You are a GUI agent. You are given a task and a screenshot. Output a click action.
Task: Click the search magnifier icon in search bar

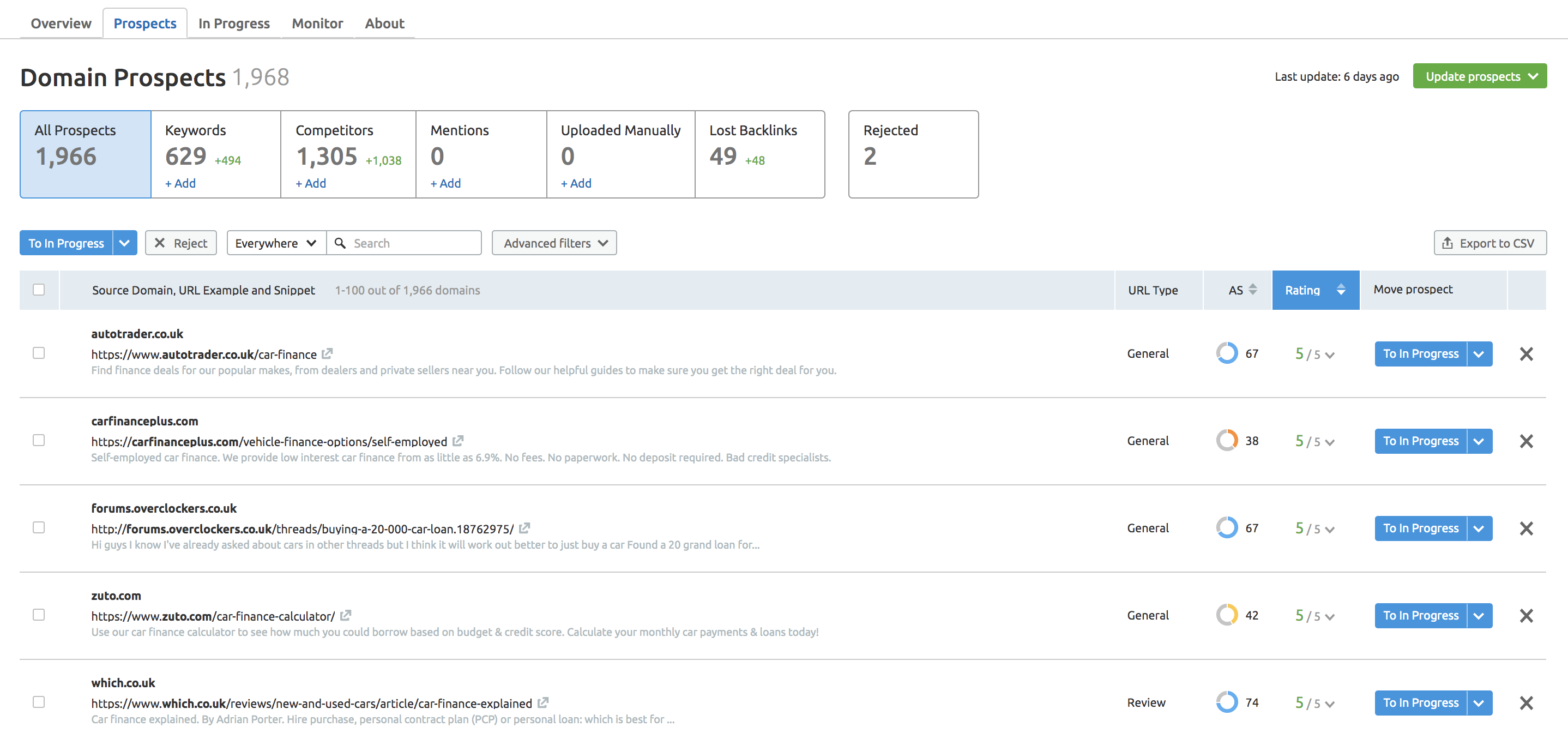[x=341, y=242]
